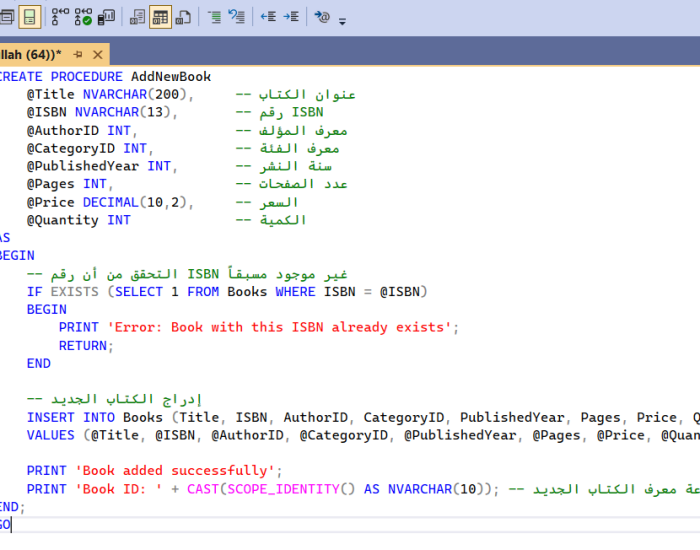
Task: Comment out the selected lines
Action: [x=214, y=17]
